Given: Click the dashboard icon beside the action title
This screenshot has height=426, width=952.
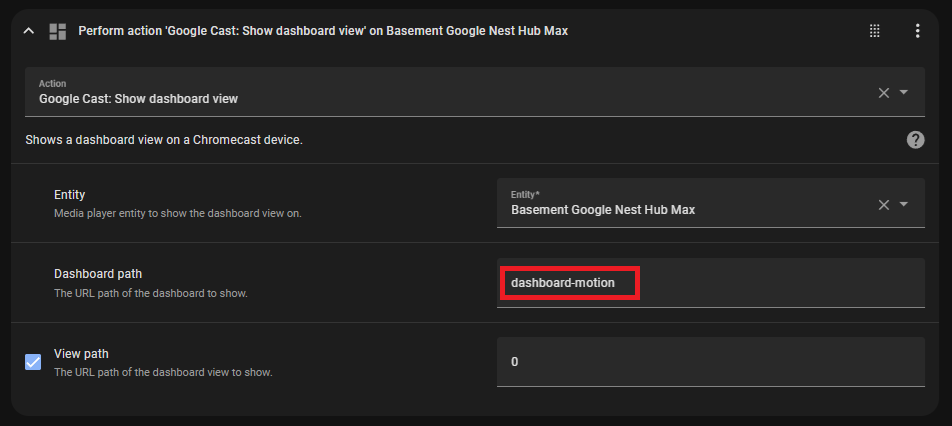Looking at the screenshot, I should pyautogui.click(x=57, y=31).
